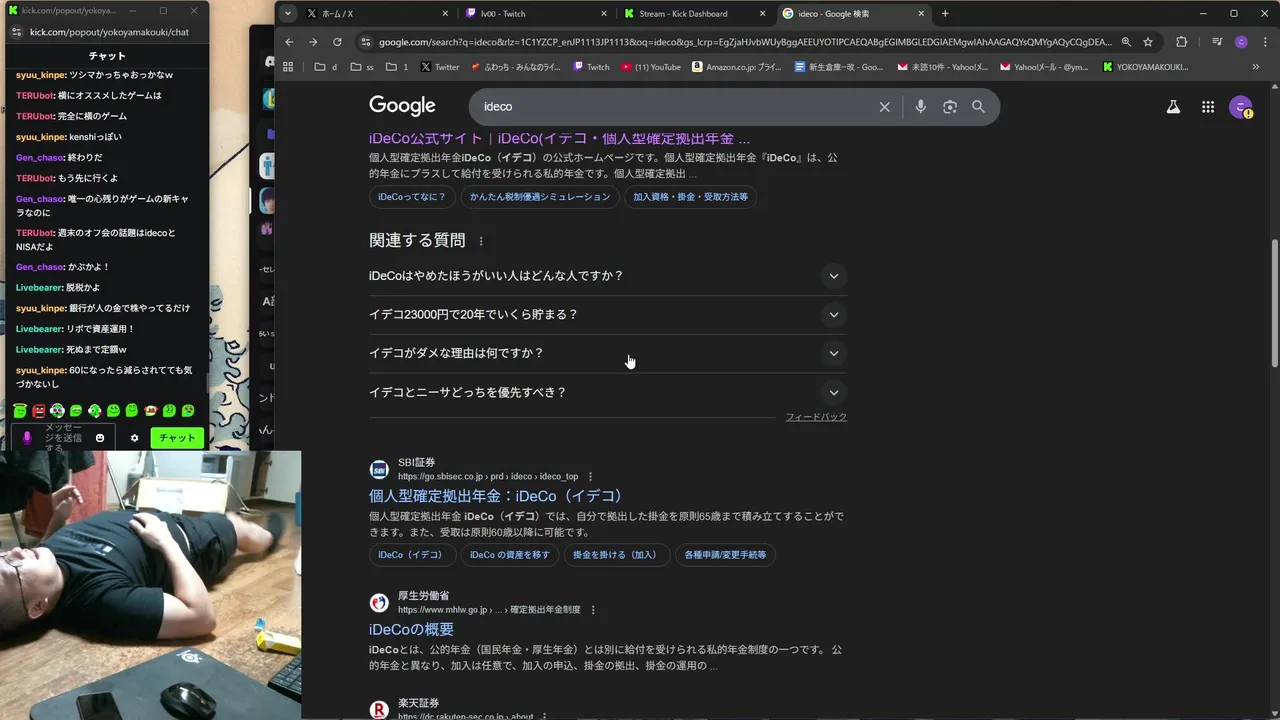Open the Amazon.co.jp bookmark
Viewport: 1280px width, 720px height.
(x=738, y=67)
